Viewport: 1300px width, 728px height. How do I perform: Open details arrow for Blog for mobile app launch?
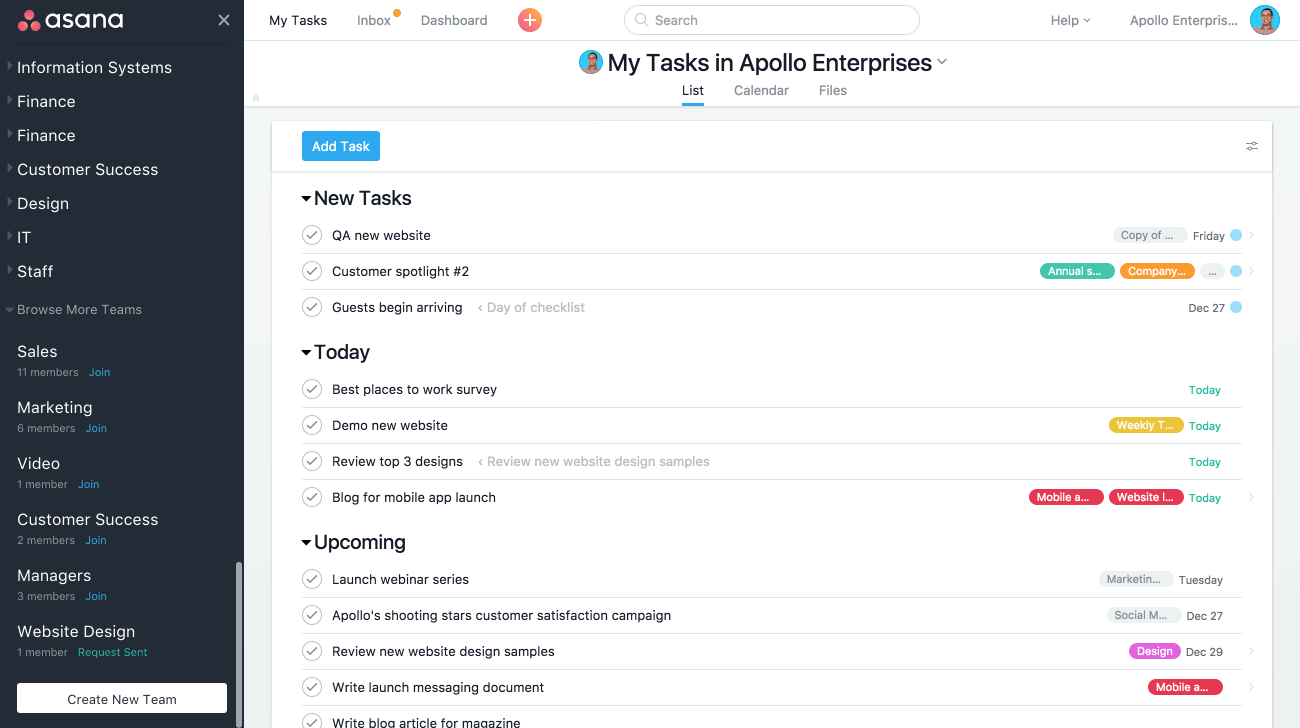[1251, 497]
